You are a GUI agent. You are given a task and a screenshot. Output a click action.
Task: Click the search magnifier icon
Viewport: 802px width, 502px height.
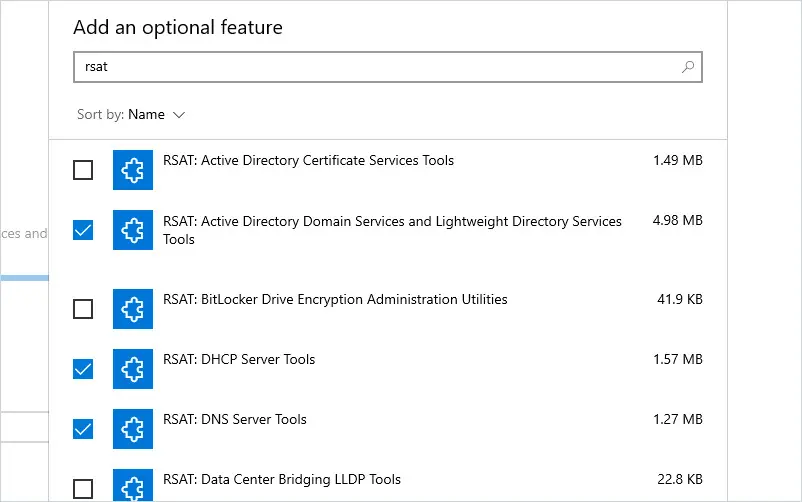[x=688, y=67]
